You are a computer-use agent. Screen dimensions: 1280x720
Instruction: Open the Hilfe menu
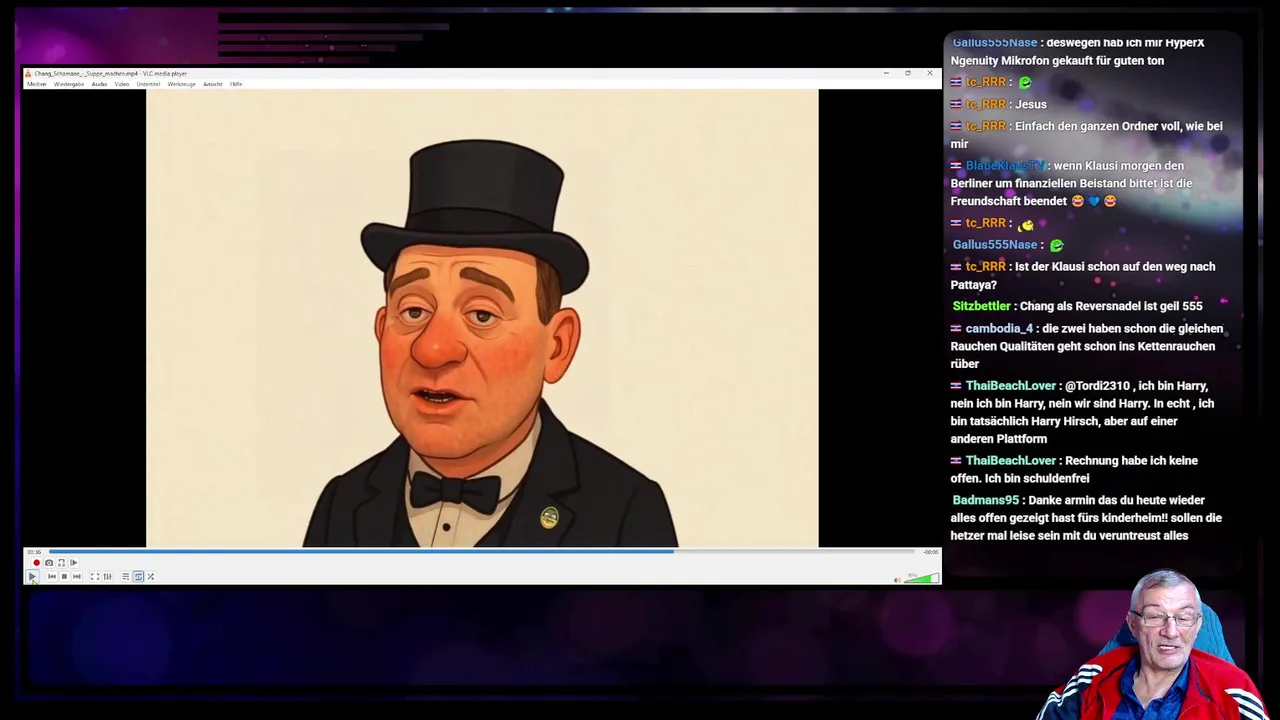point(236,84)
